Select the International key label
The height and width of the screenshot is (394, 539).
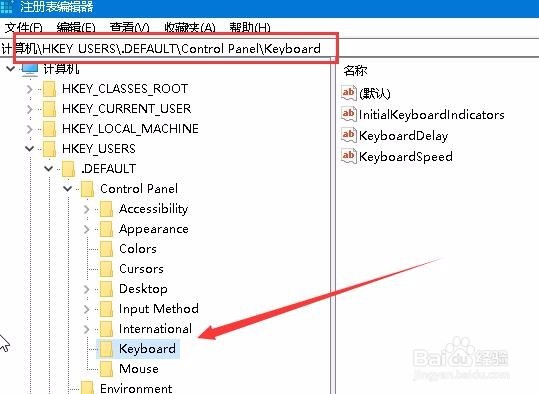(155, 329)
